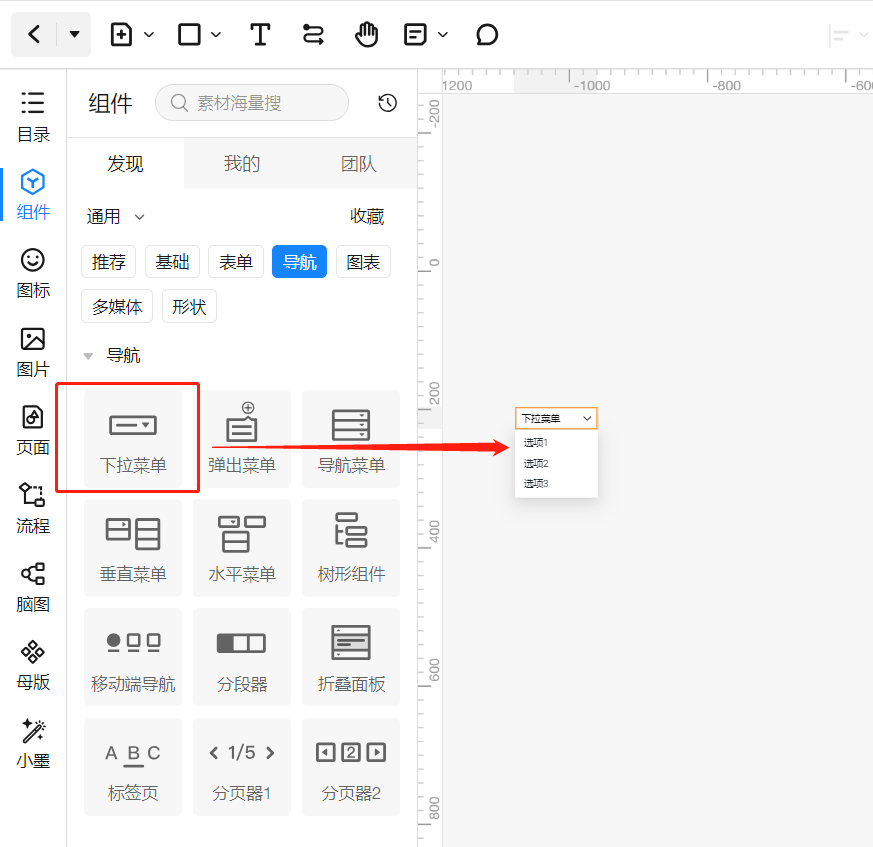Viewport: 873px width, 847px height.
Task: Click the 素材海量搜 search field
Action: click(252, 102)
